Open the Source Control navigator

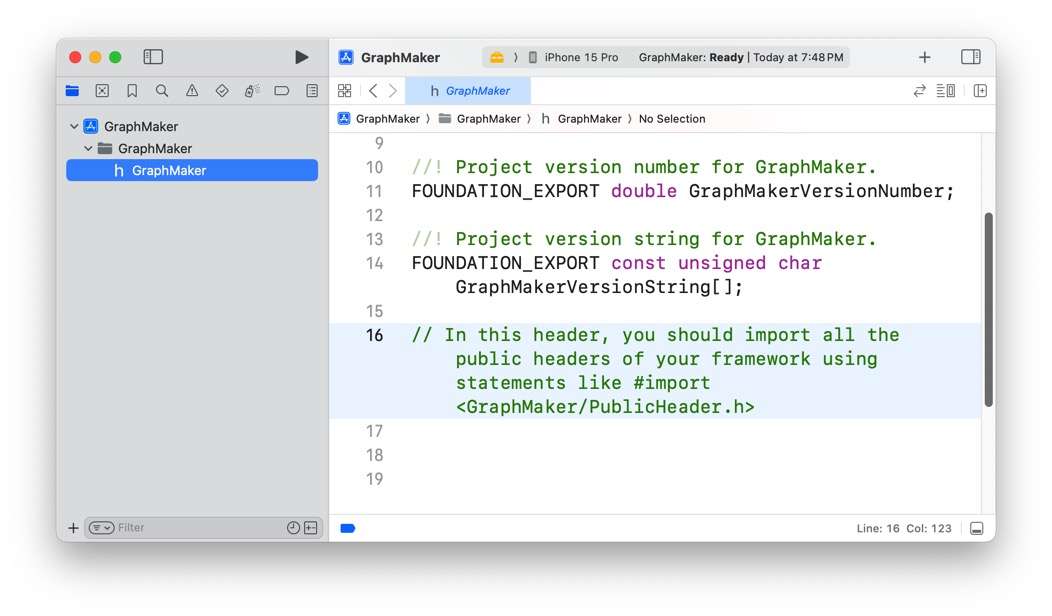point(102,91)
